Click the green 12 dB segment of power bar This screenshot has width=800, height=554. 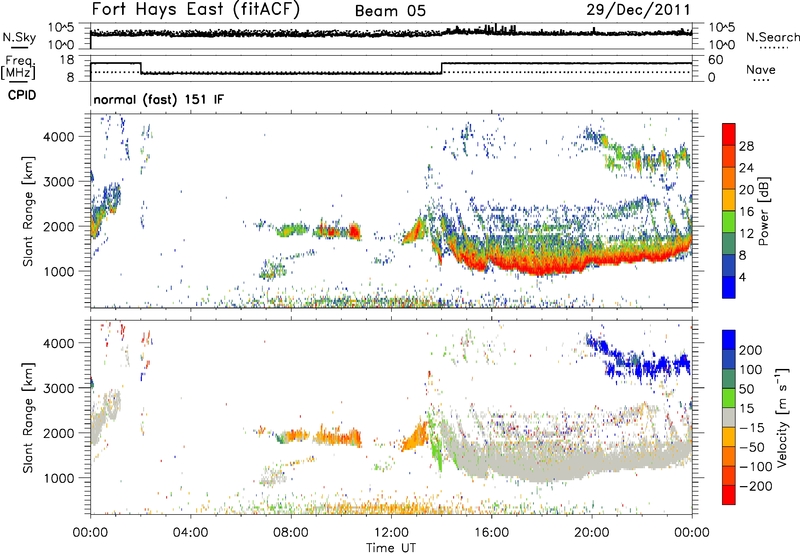click(729, 221)
